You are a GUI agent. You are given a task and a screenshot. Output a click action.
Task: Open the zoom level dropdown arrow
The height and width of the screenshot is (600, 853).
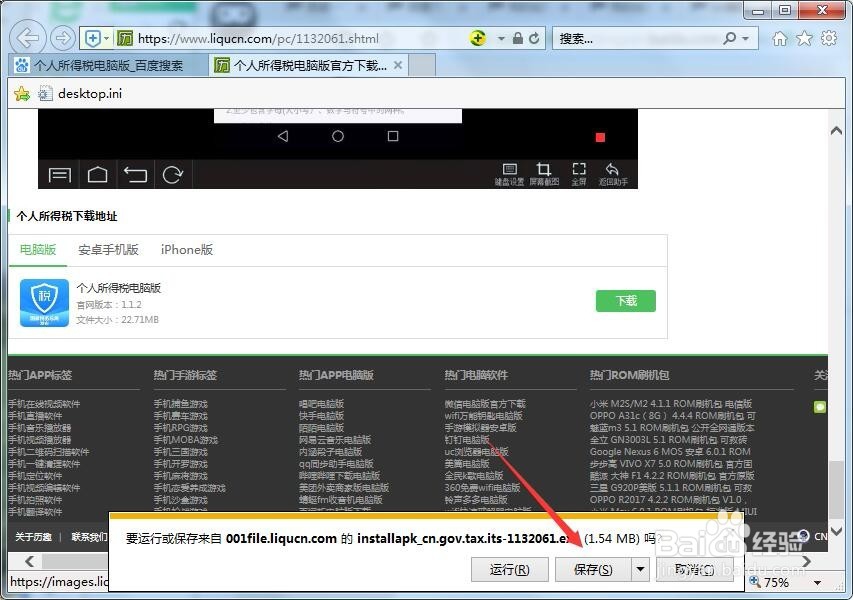pyautogui.click(x=817, y=583)
